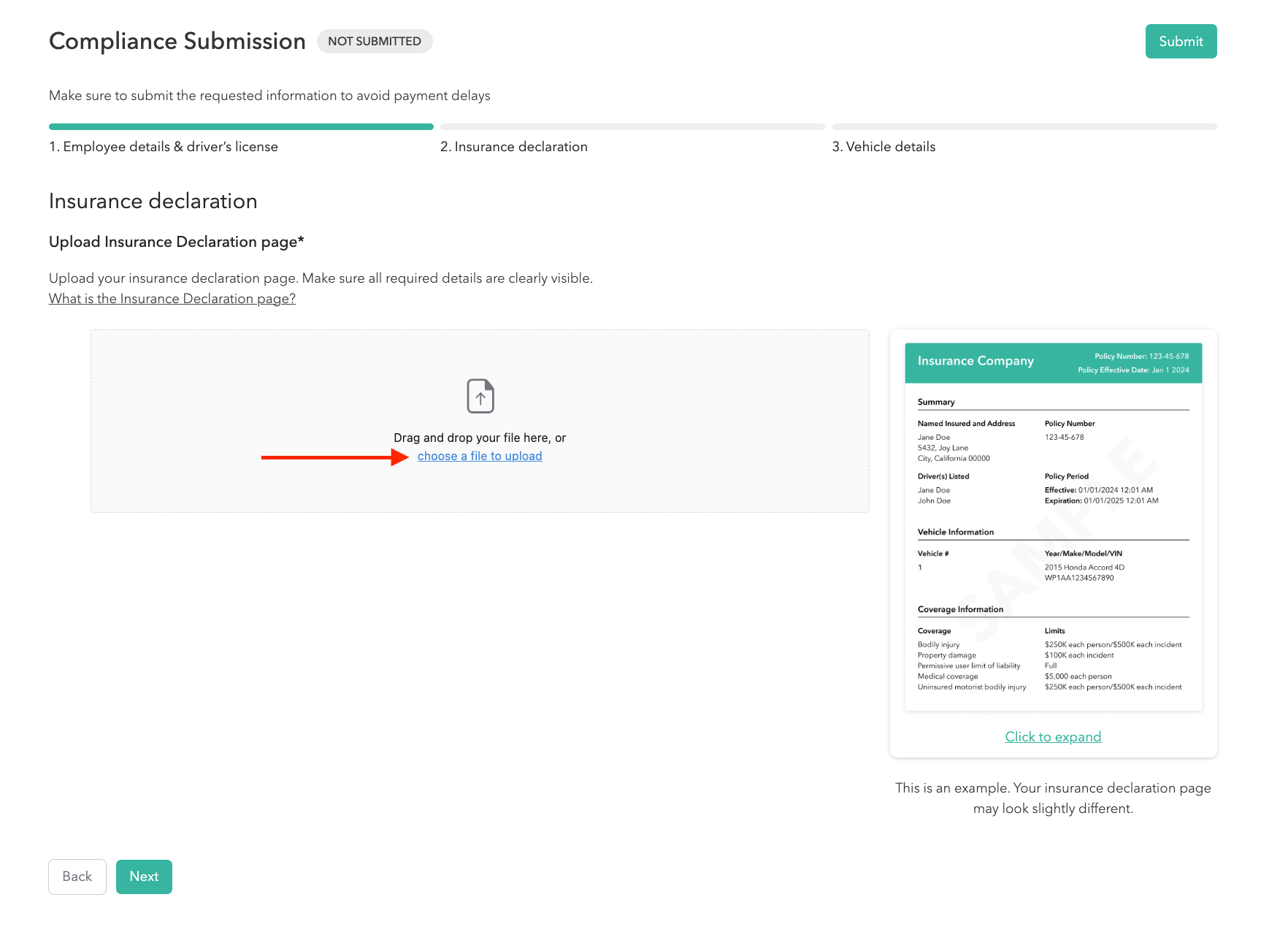This screenshot has height=935, width=1288.
Task: Open the 'choose a file to upload' link
Action: (x=480, y=456)
